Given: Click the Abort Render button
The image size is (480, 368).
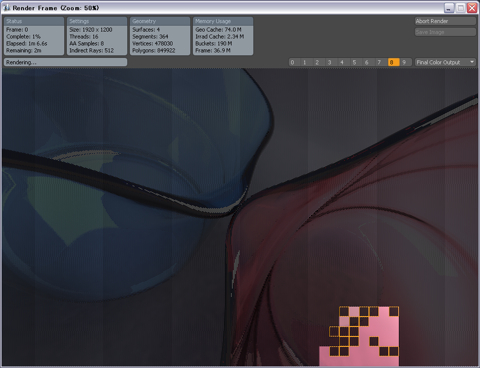Looking at the screenshot, I should tap(445, 21).
